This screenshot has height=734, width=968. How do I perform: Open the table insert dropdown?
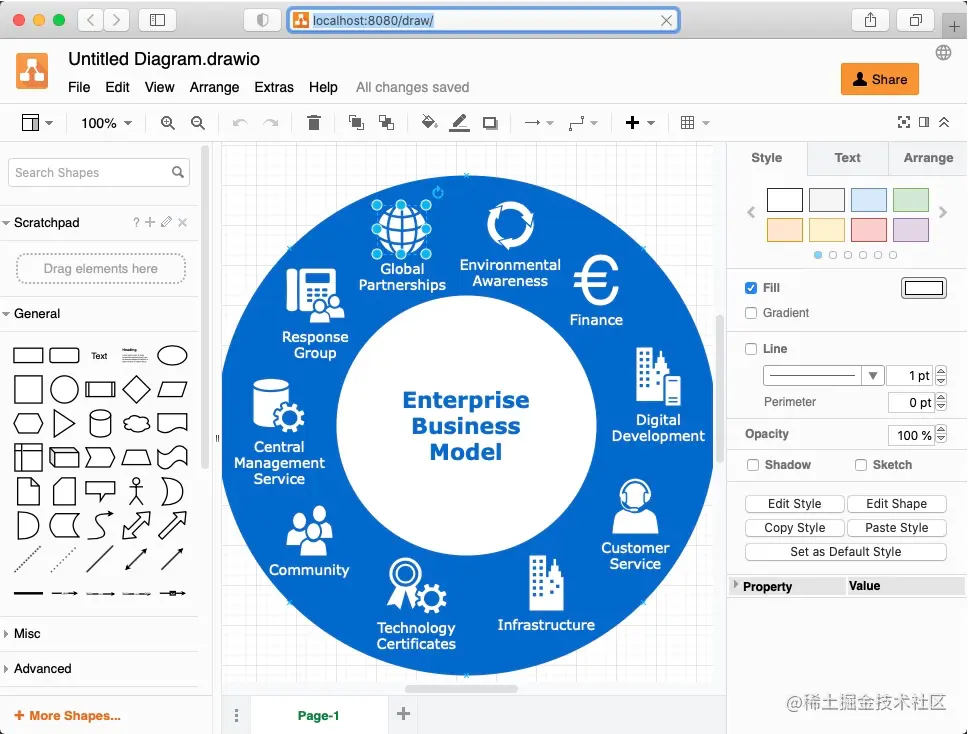[695, 123]
